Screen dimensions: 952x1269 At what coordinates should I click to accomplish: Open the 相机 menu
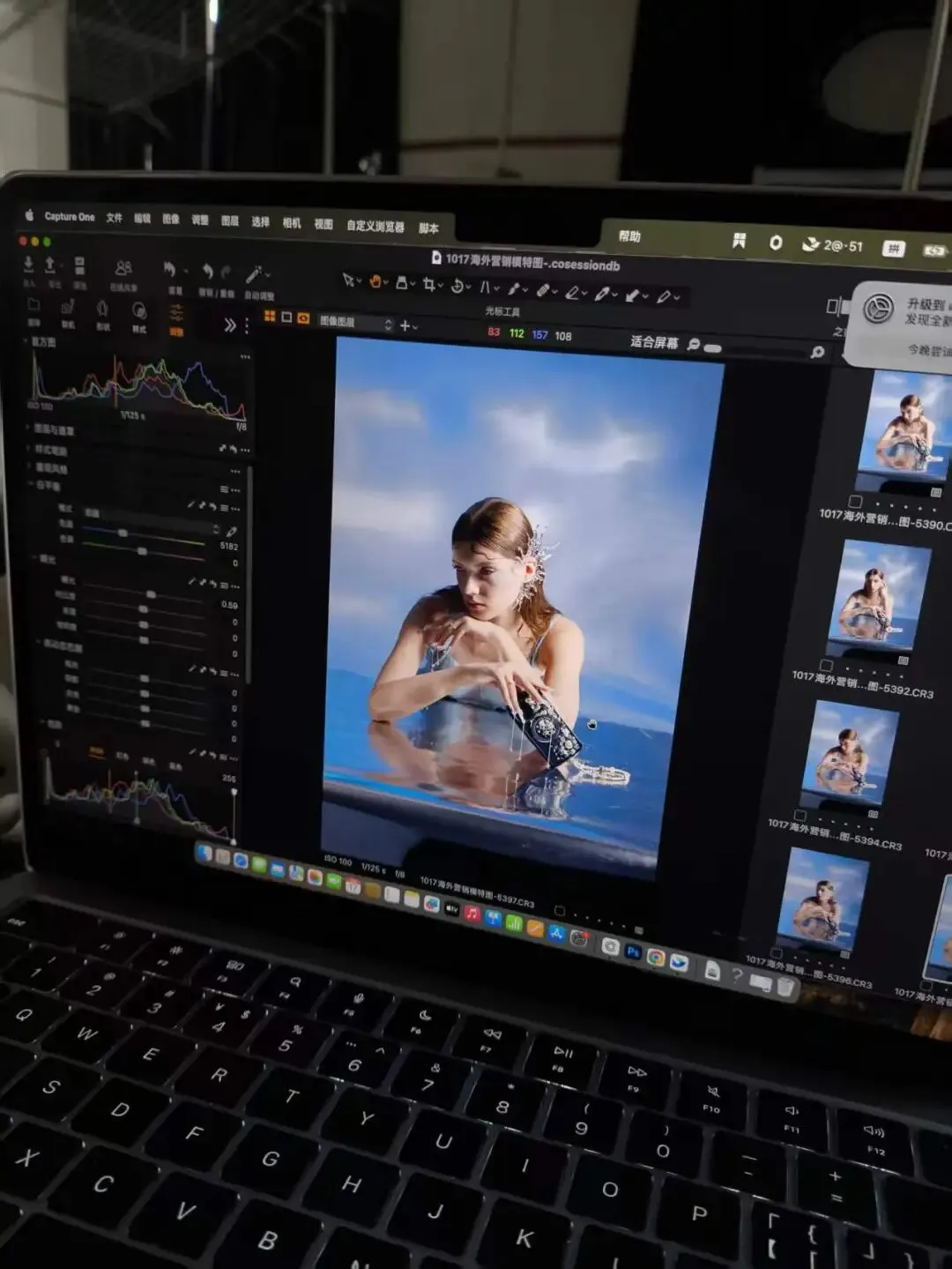(x=292, y=223)
